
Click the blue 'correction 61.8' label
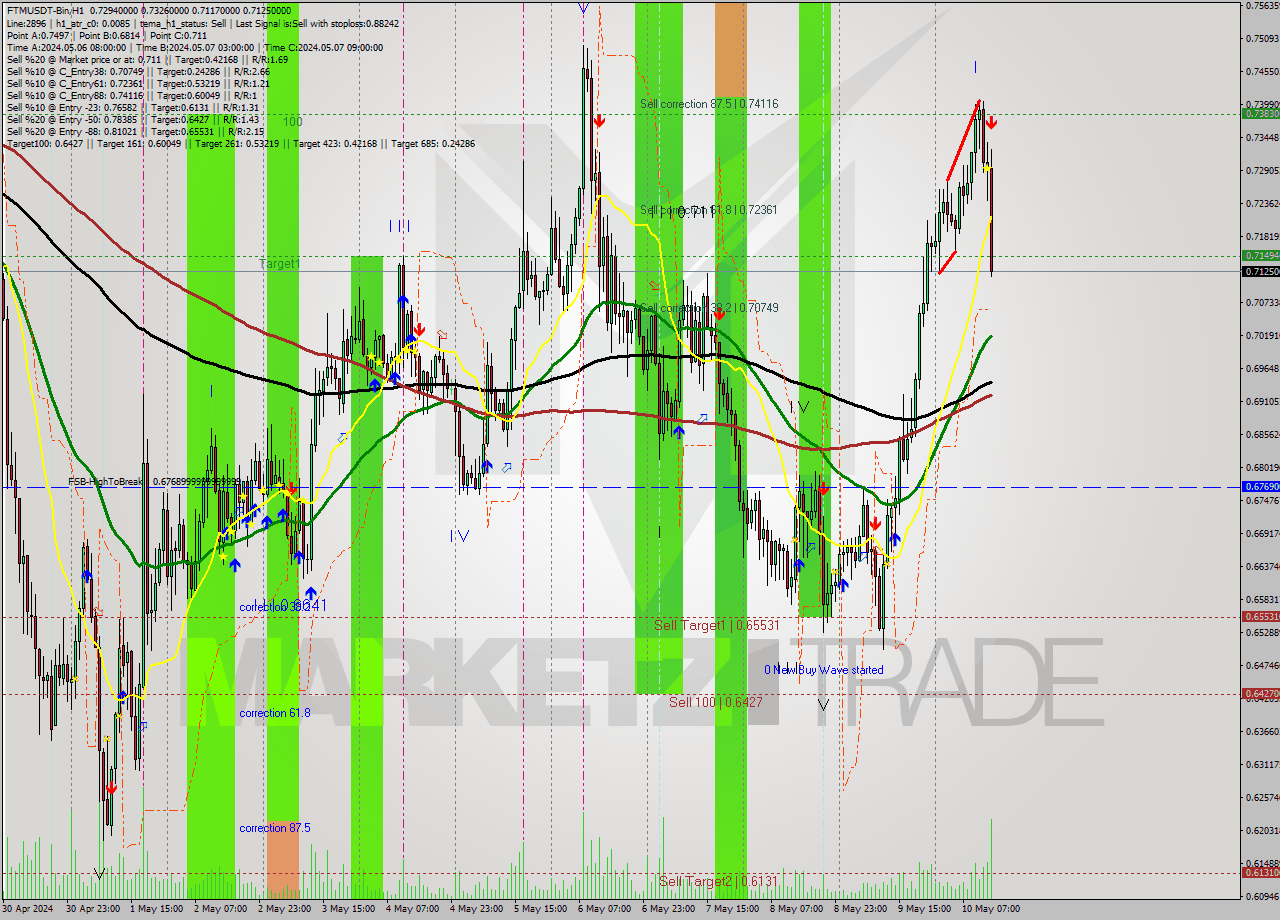point(275,713)
